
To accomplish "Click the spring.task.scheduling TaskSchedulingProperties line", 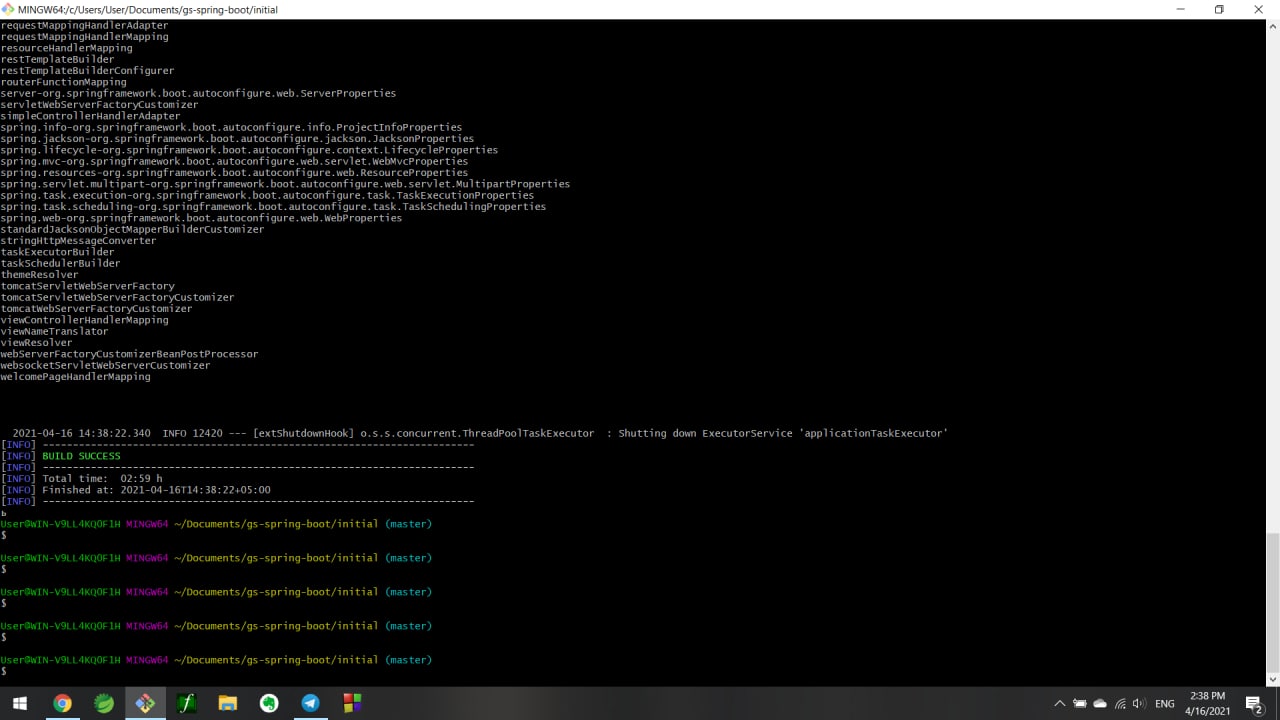I will 273,207.
